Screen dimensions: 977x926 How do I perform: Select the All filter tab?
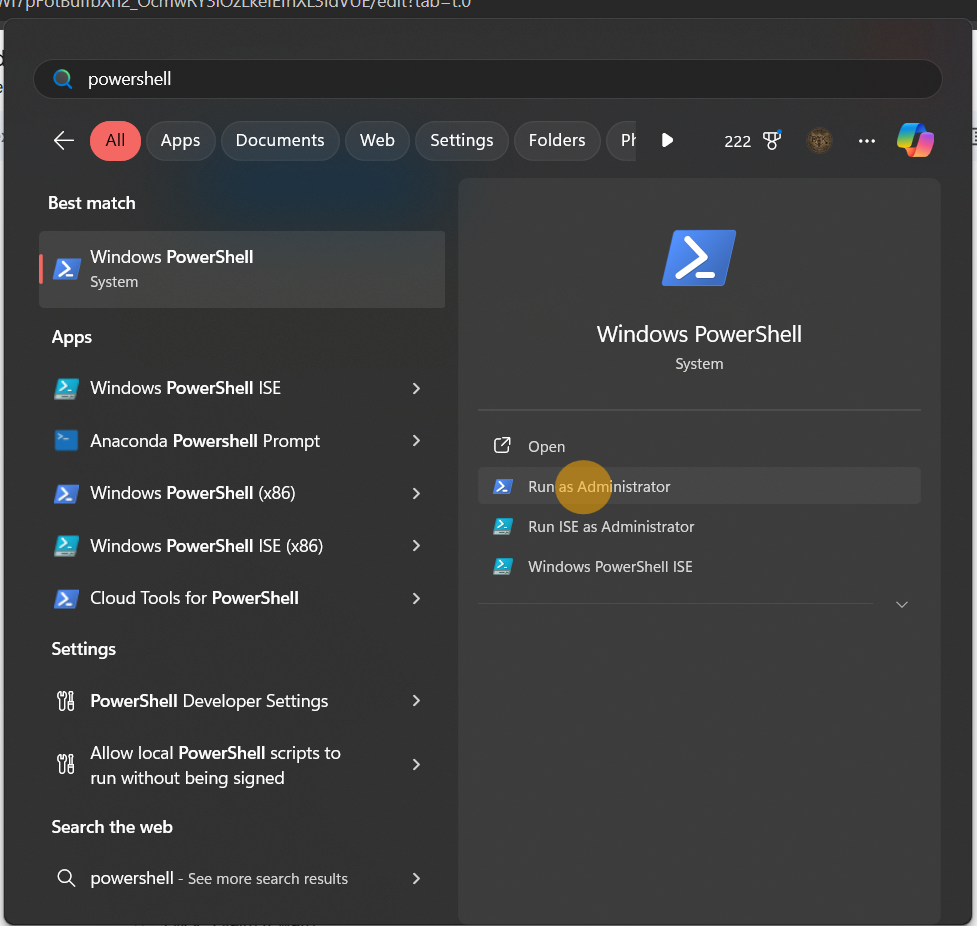(115, 141)
